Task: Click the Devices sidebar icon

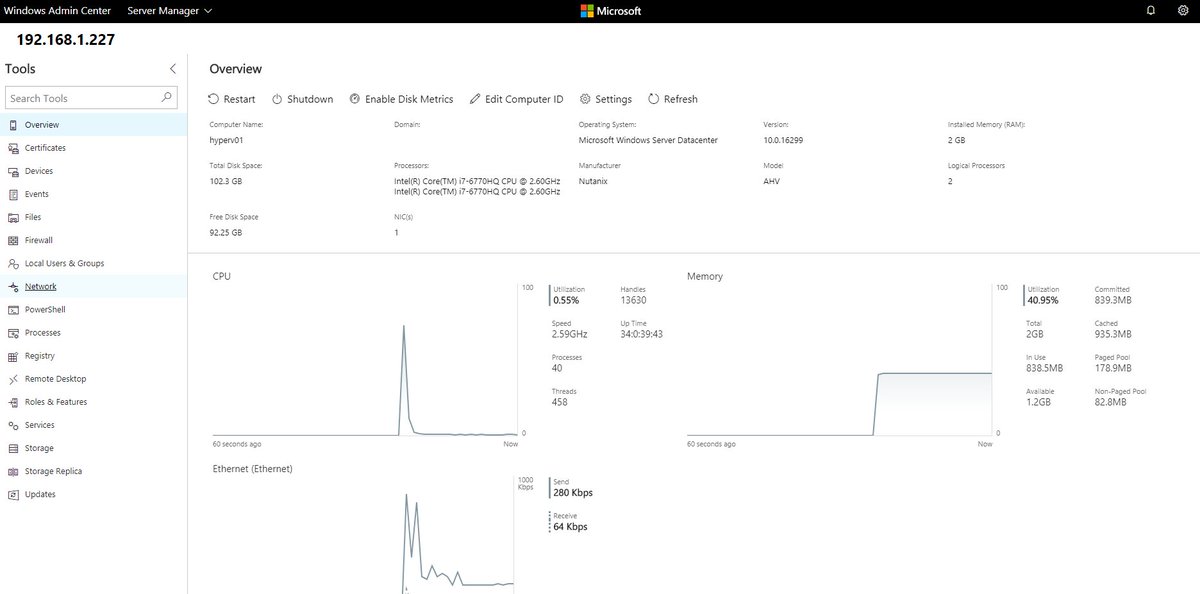Action: pyautogui.click(x=13, y=171)
